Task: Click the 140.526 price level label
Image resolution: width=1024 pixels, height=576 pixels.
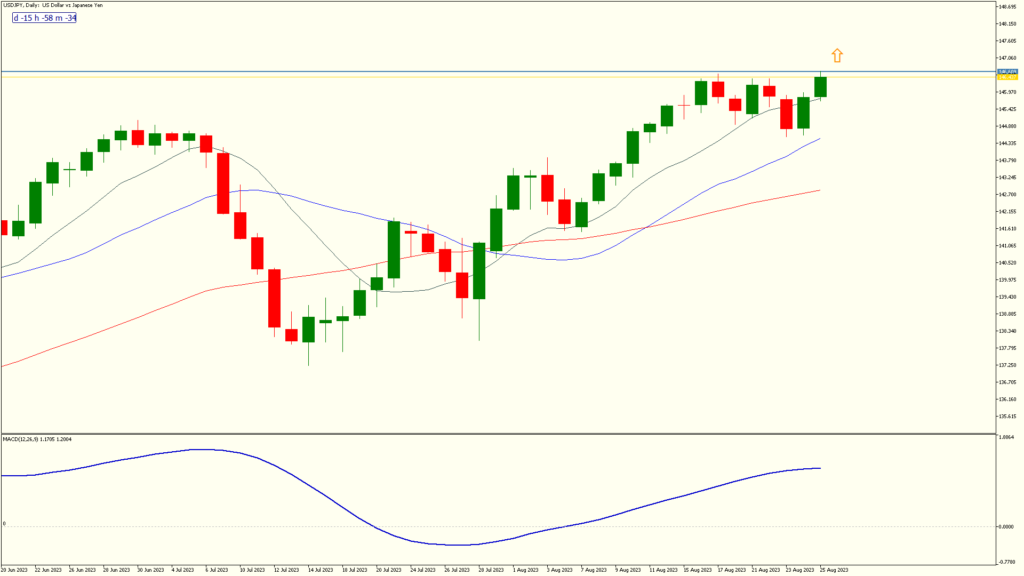Action: point(1005,264)
